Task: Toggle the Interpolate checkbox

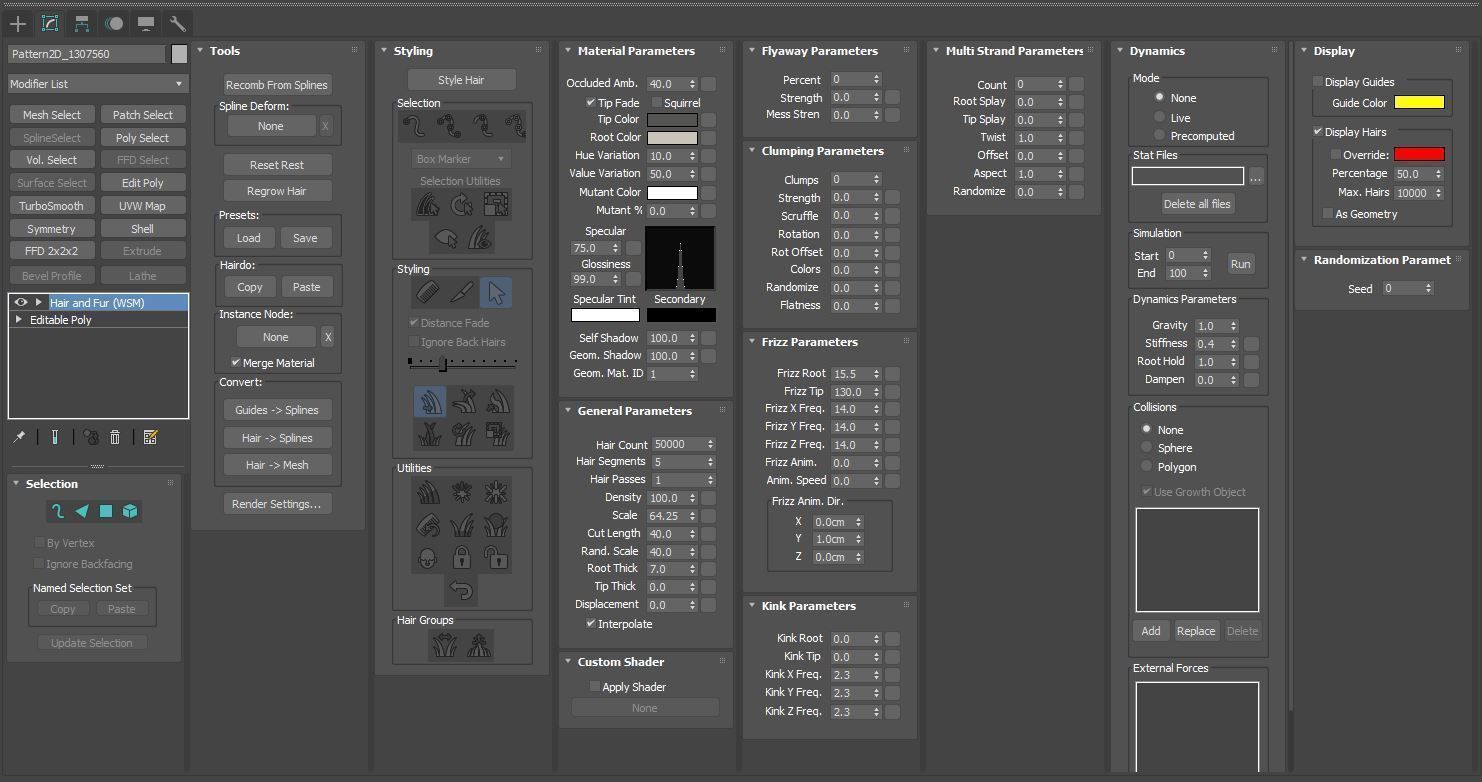Action: click(591, 624)
